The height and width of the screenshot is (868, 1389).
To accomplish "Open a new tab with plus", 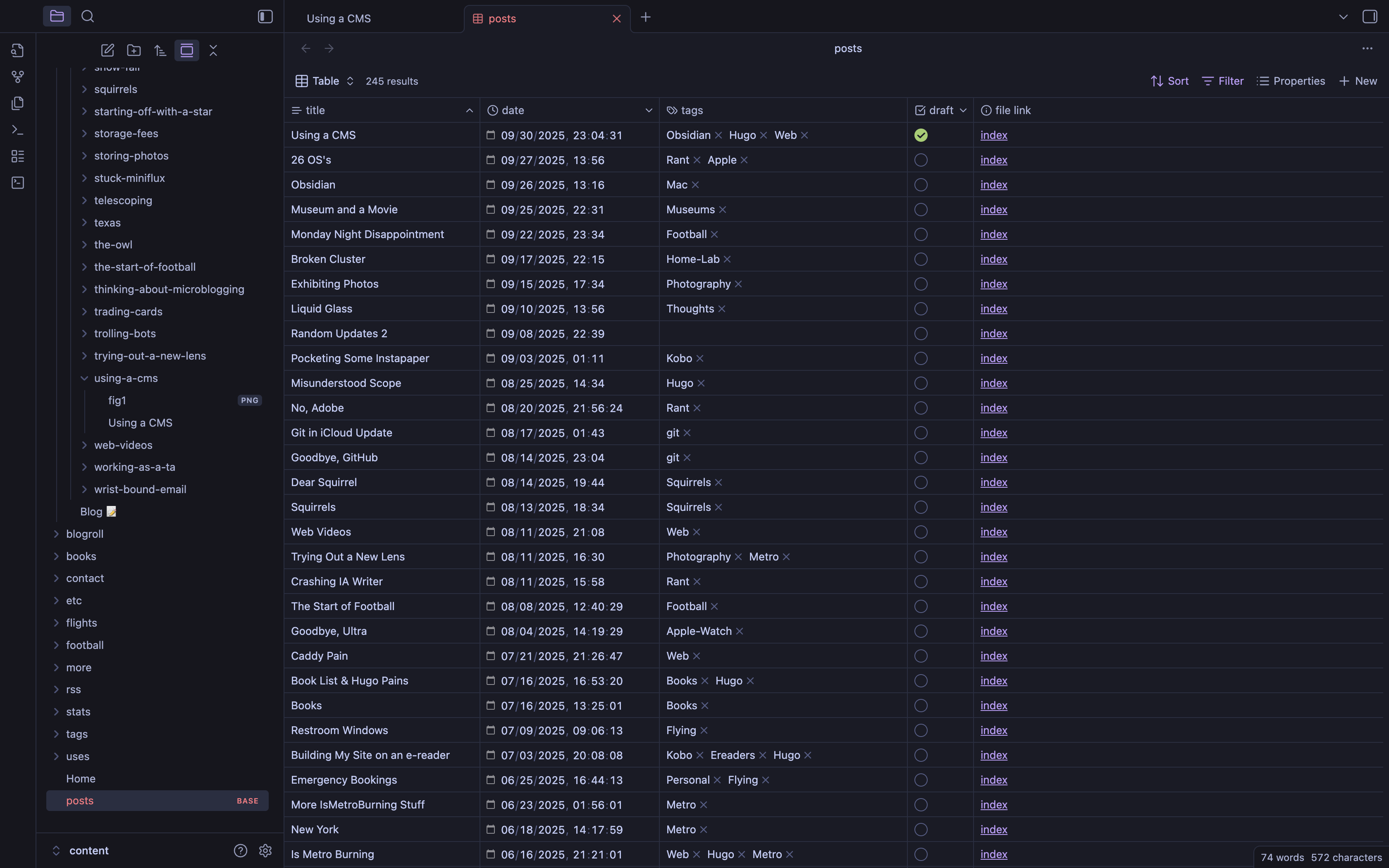I will [x=645, y=17].
